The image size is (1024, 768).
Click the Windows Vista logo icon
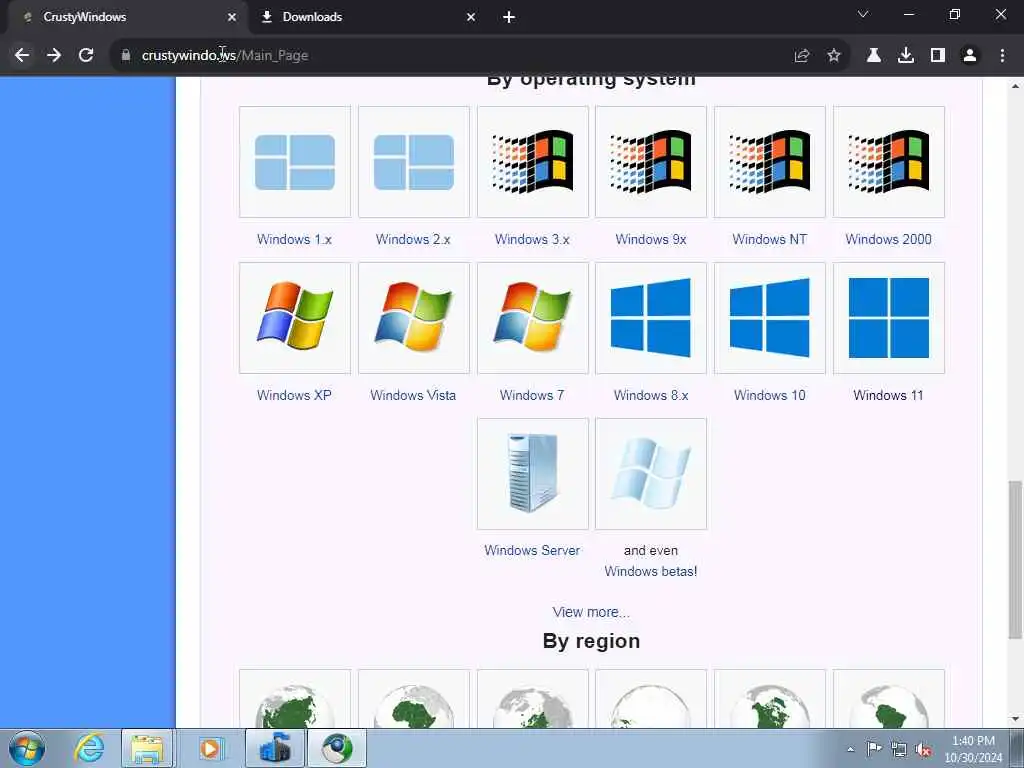click(x=413, y=318)
